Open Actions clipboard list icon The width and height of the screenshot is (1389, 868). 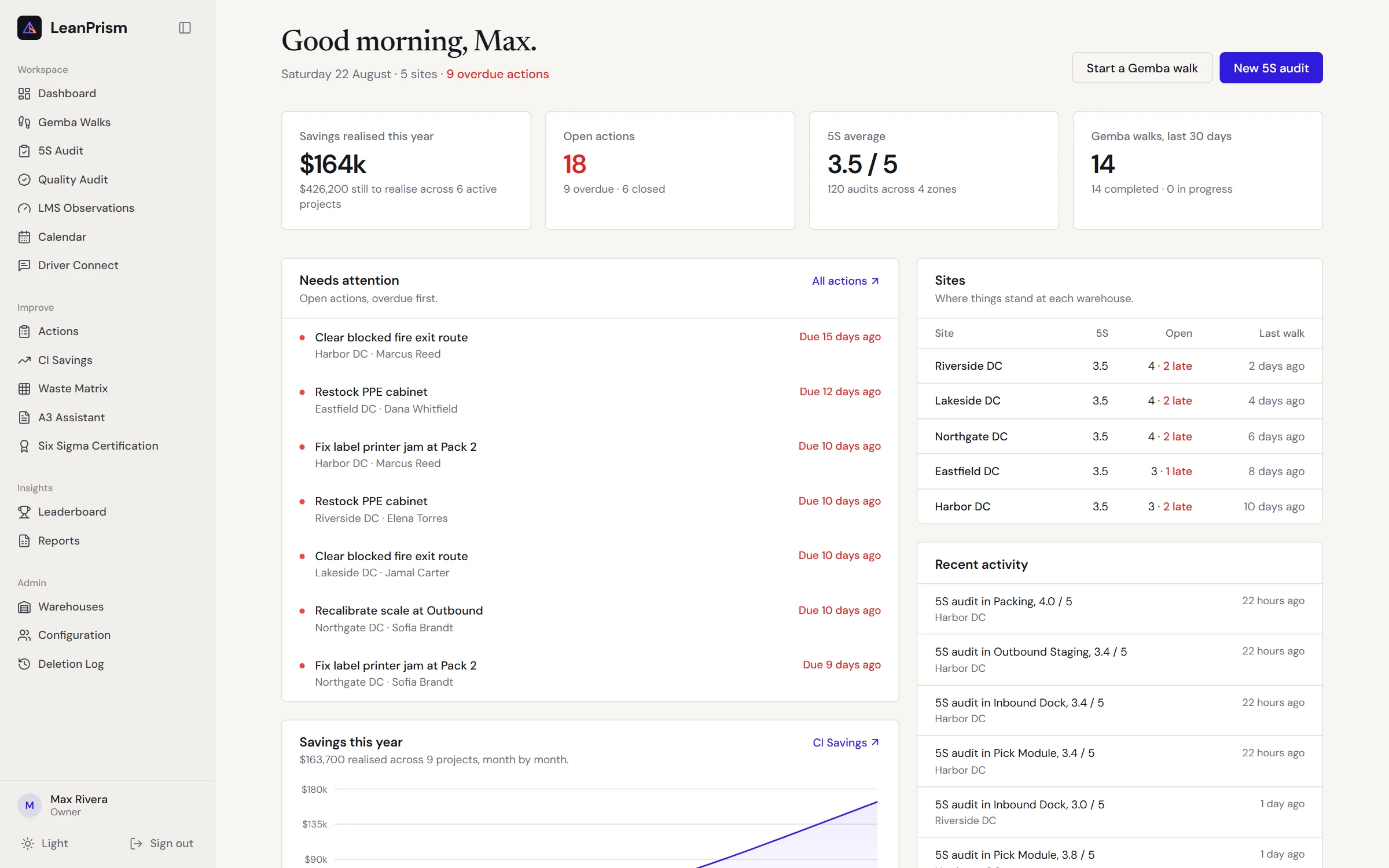tap(24, 332)
